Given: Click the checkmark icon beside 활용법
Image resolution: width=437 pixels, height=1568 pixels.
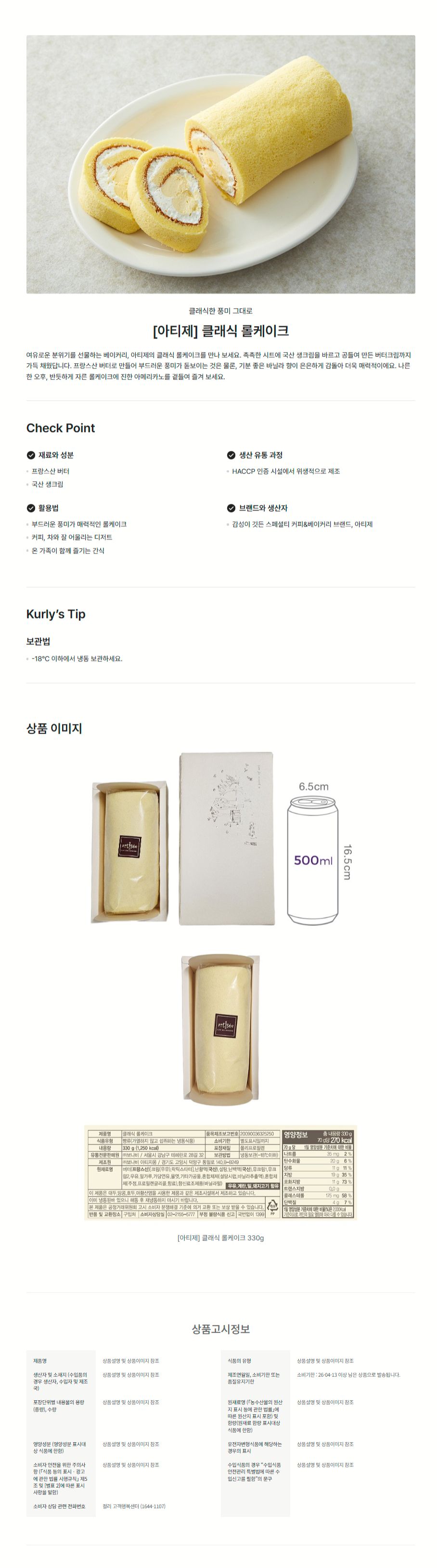Looking at the screenshot, I should pos(30,508).
